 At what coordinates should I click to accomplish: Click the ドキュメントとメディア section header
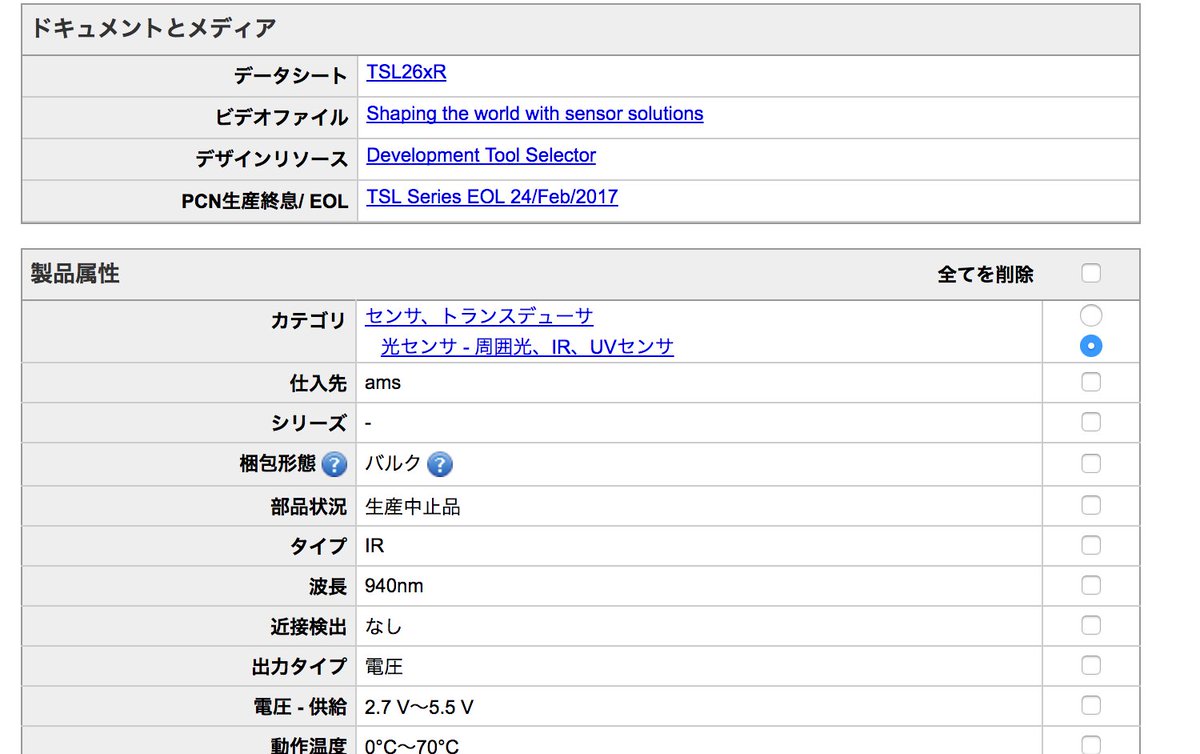tap(153, 28)
